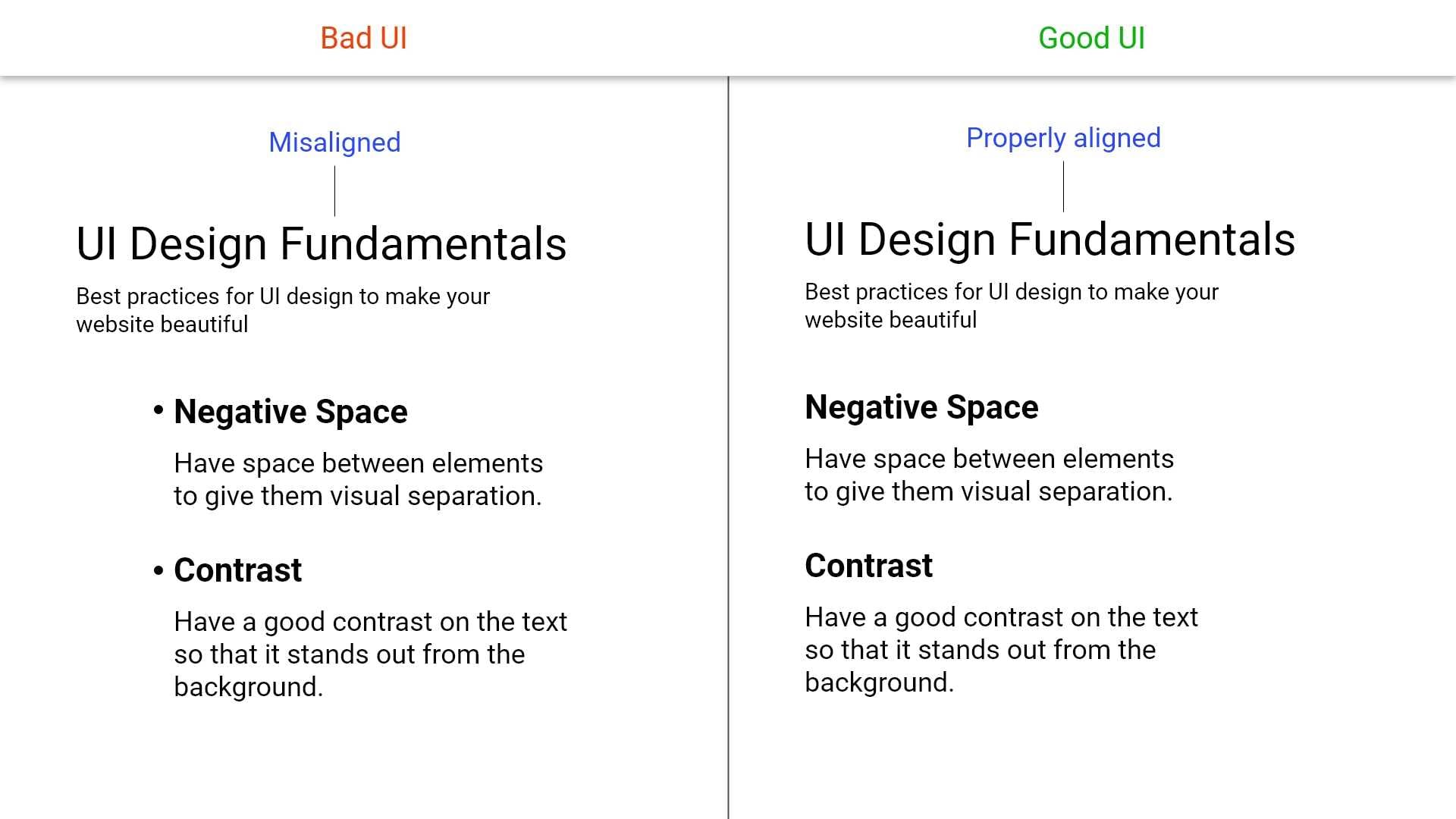Click the green "Good UI" header
Screen dimensions: 1456x819
1091,38
